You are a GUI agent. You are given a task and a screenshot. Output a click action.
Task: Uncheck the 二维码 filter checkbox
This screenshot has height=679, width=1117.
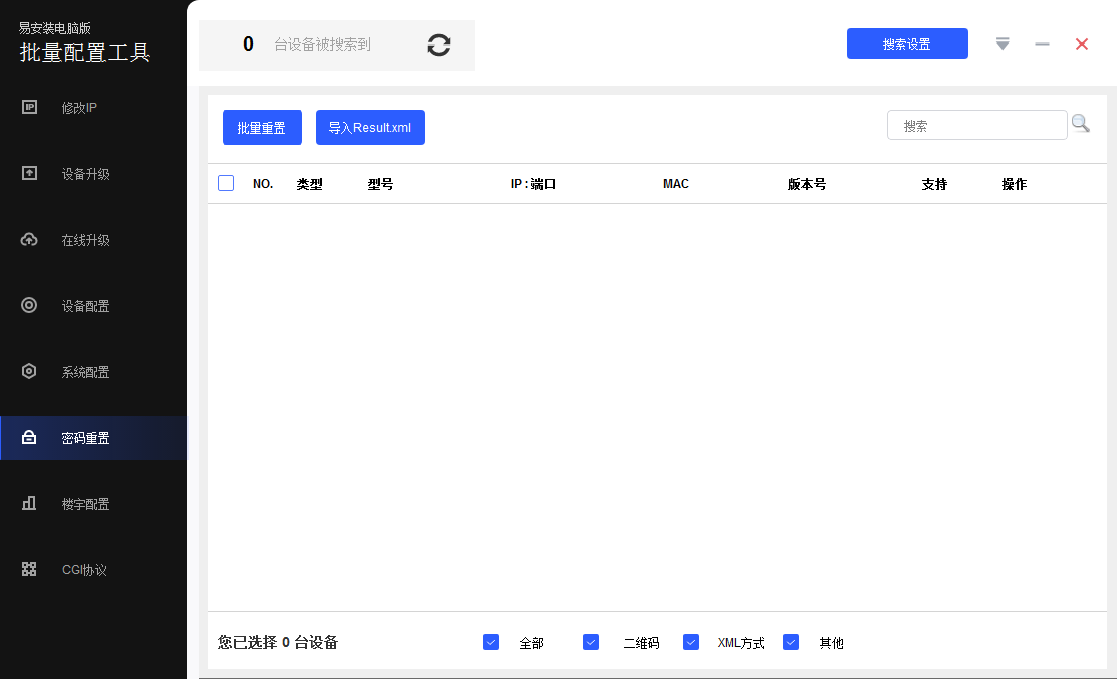pyautogui.click(x=591, y=642)
